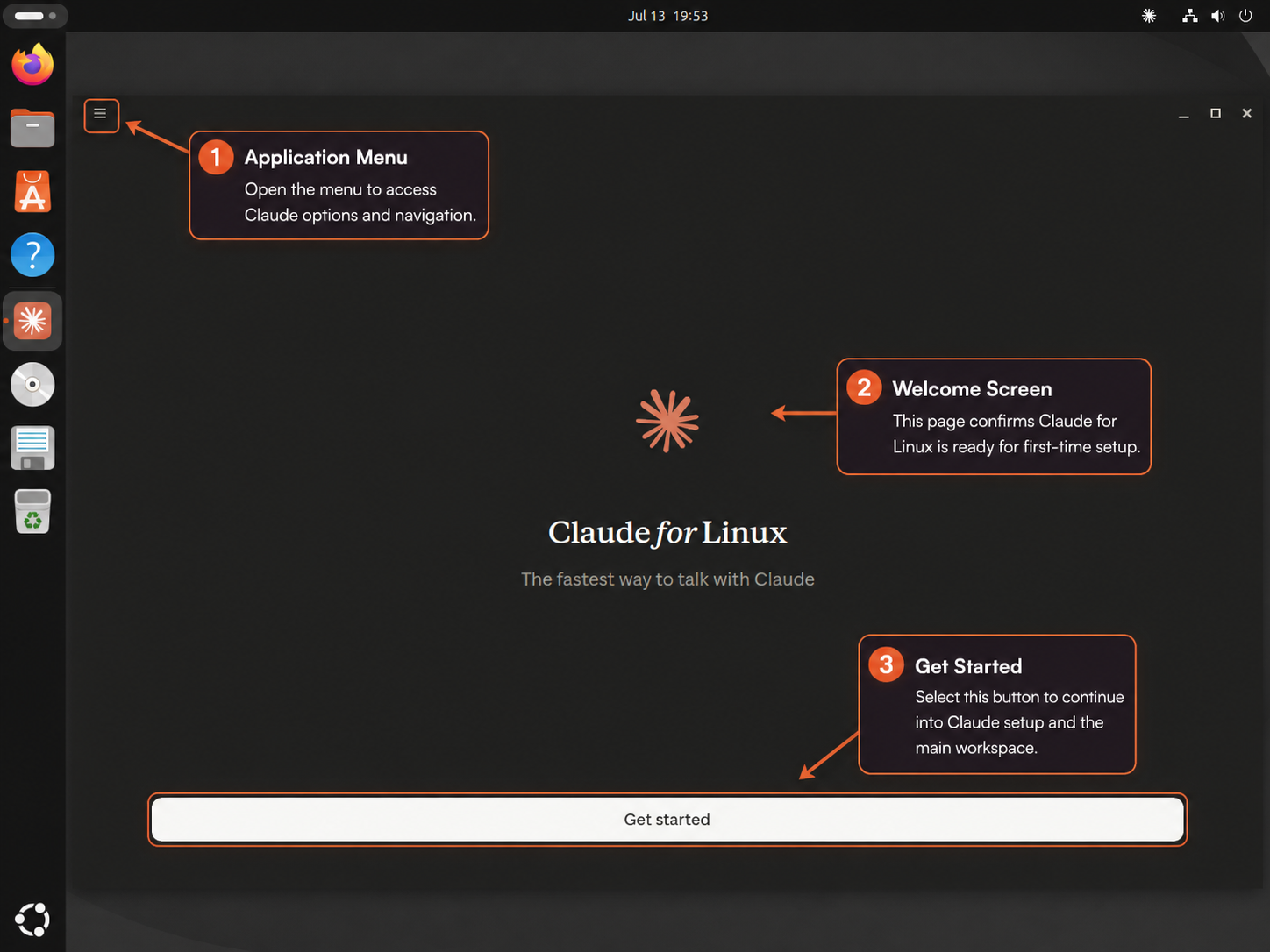Click the Claude tray icon in top bar
The height and width of the screenshot is (952, 1270).
[x=1149, y=16]
